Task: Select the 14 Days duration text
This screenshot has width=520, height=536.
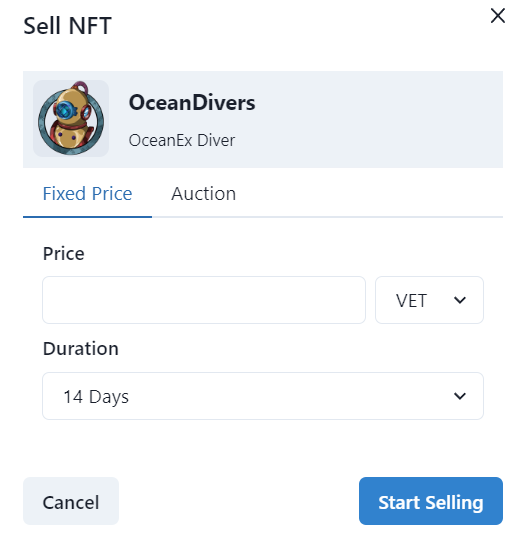Action: (96, 397)
